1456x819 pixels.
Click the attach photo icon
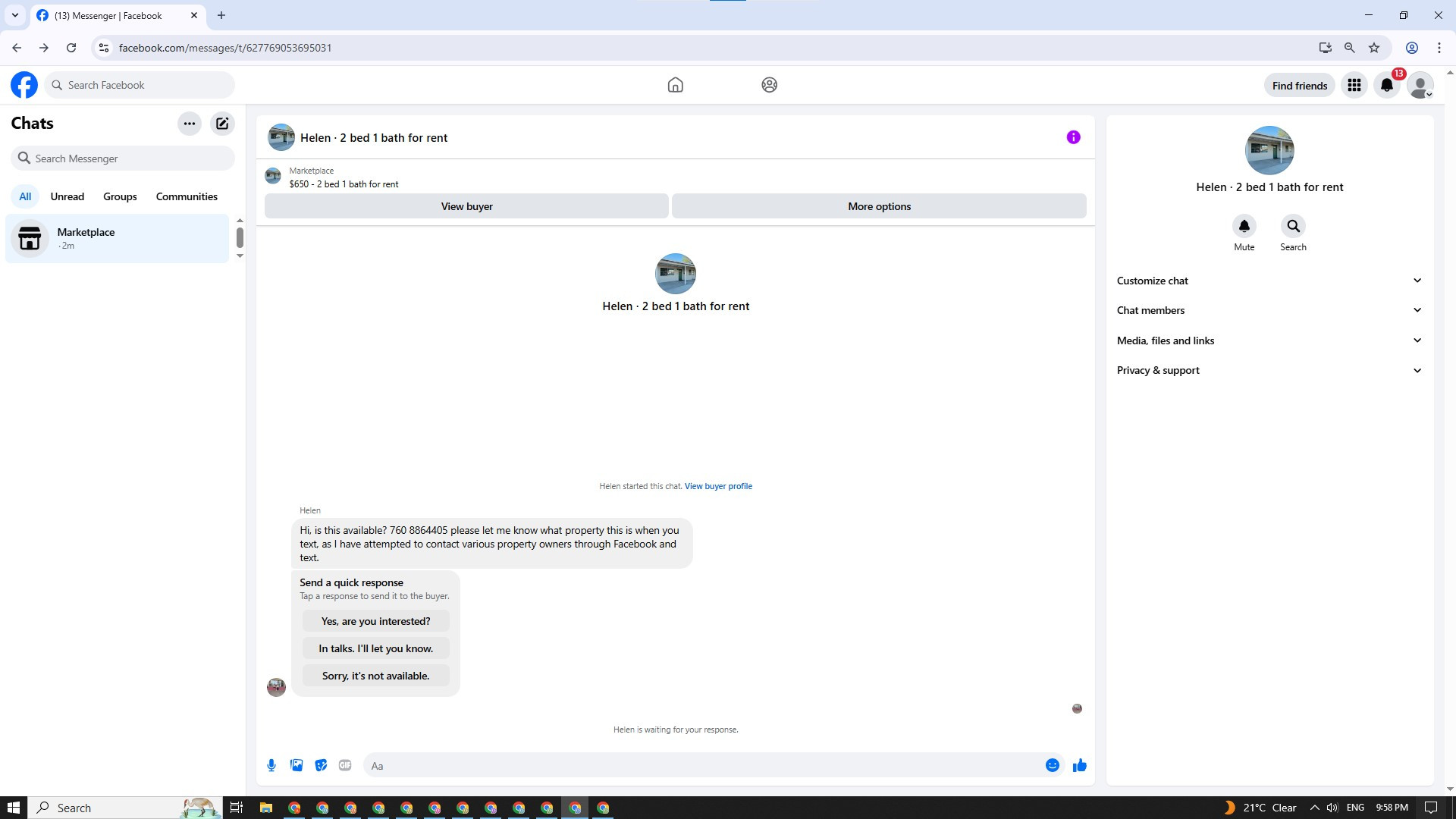(x=297, y=765)
